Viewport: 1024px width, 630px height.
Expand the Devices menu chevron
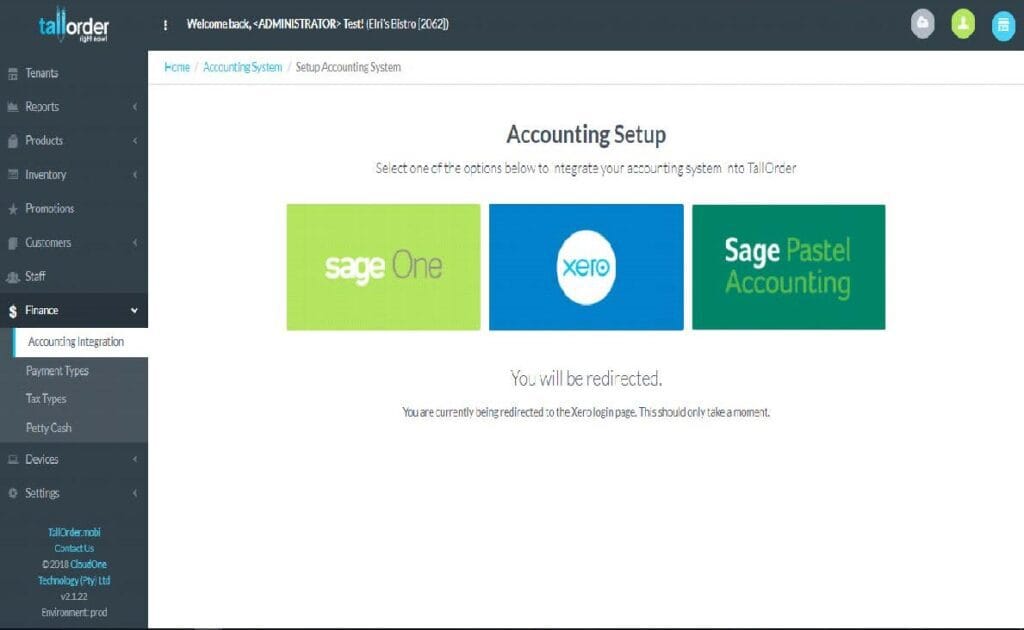[135, 459]
